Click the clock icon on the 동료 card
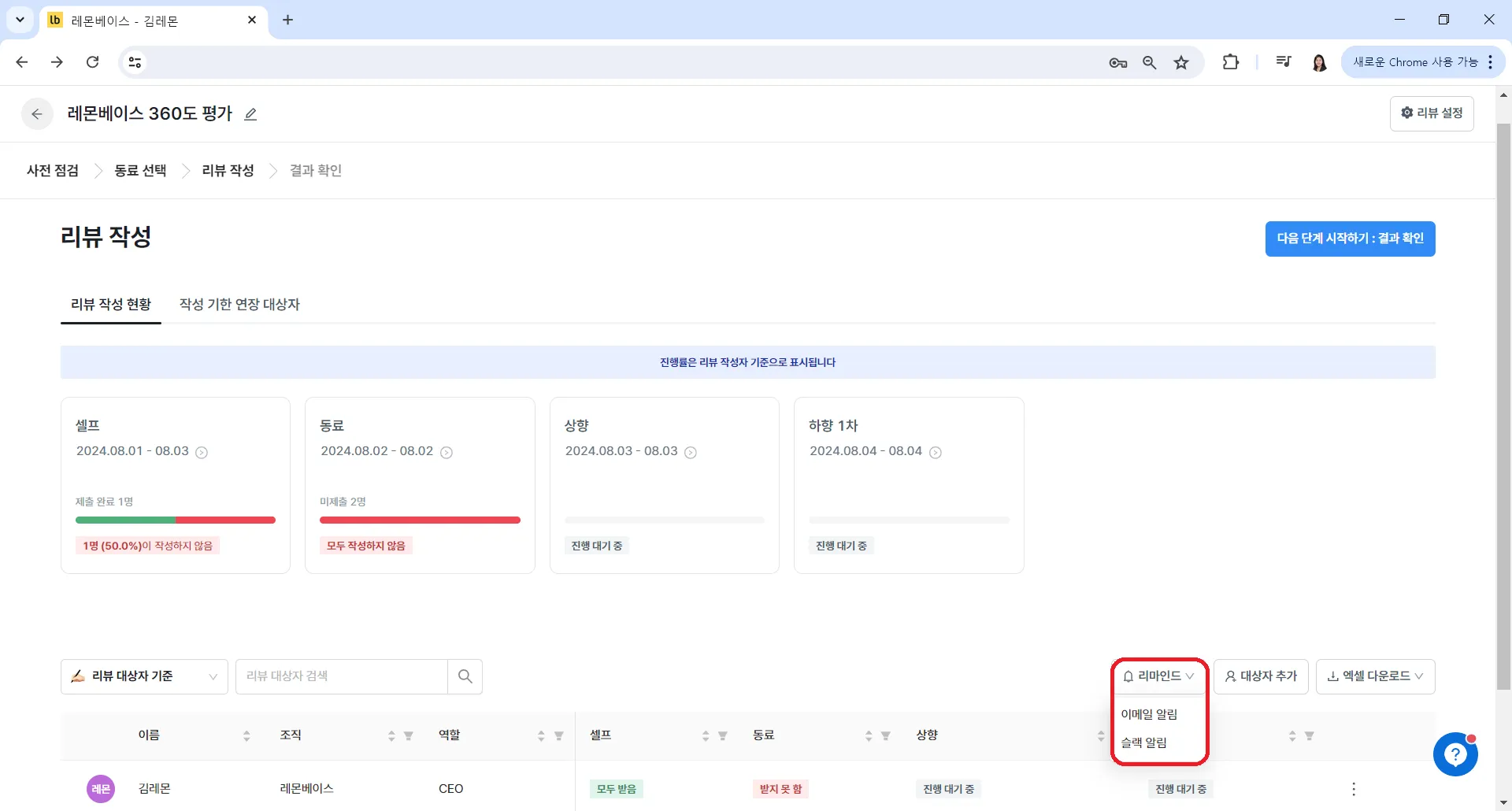 pyautogui.click(x=447, y=452)
